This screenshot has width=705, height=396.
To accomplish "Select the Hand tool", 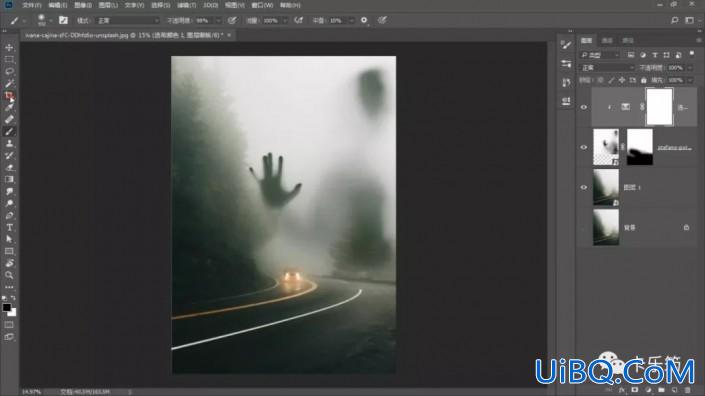I will point(9,263).
